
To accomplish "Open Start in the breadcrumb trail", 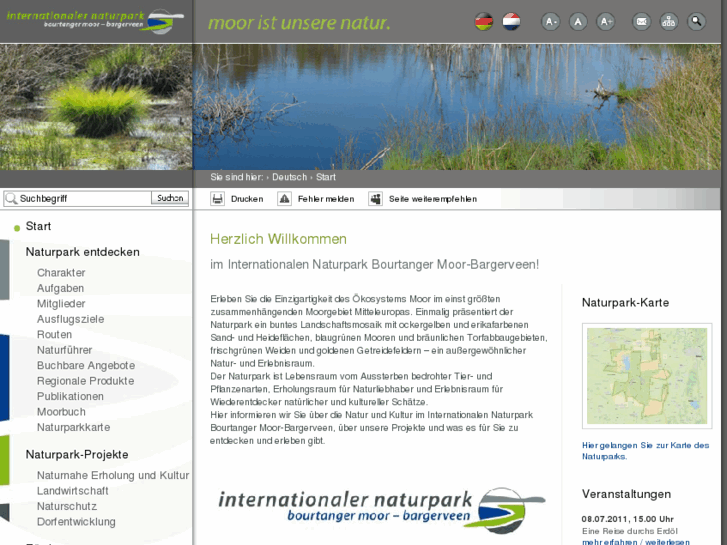I will 326,177.
